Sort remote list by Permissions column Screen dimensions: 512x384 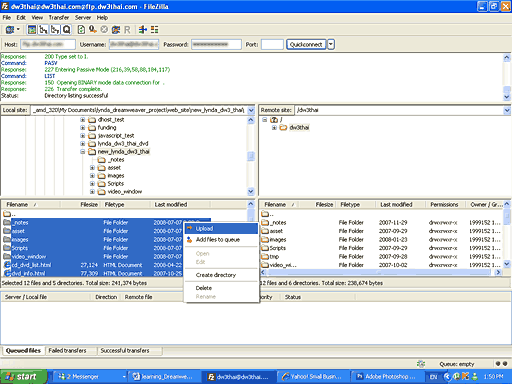(445, 205)
